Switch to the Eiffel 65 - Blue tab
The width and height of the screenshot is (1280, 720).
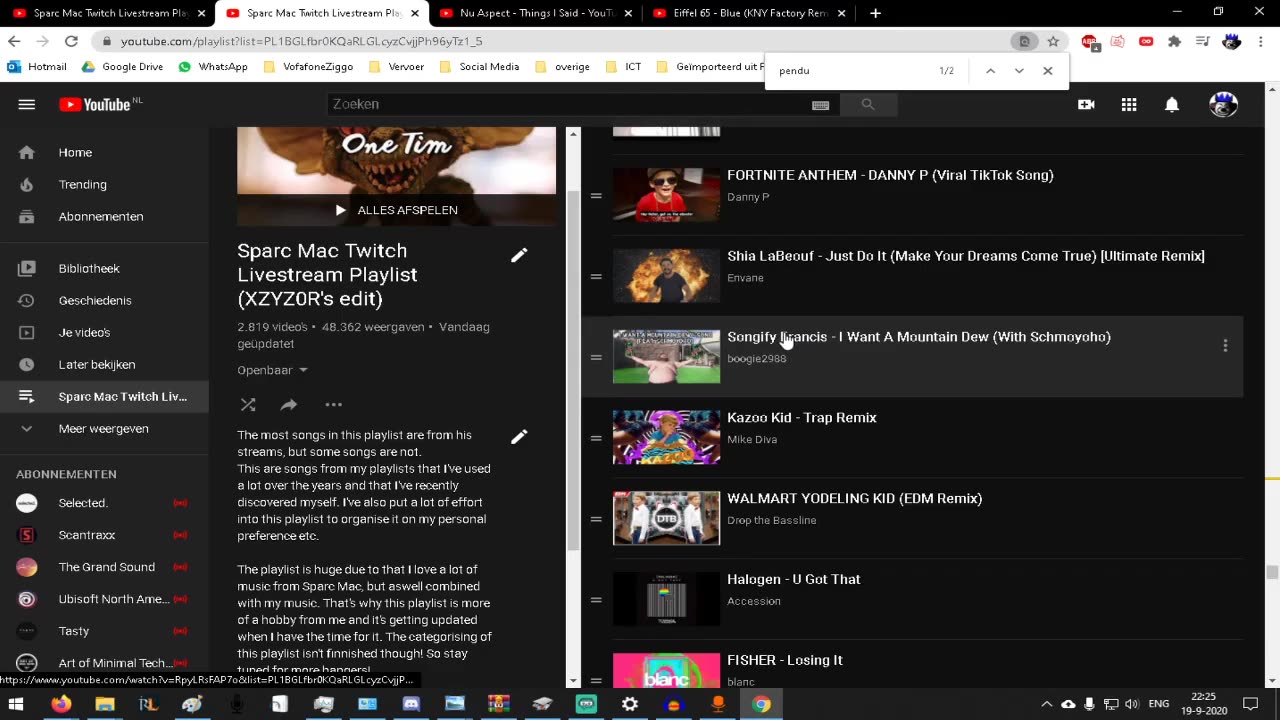coord(747,13)
